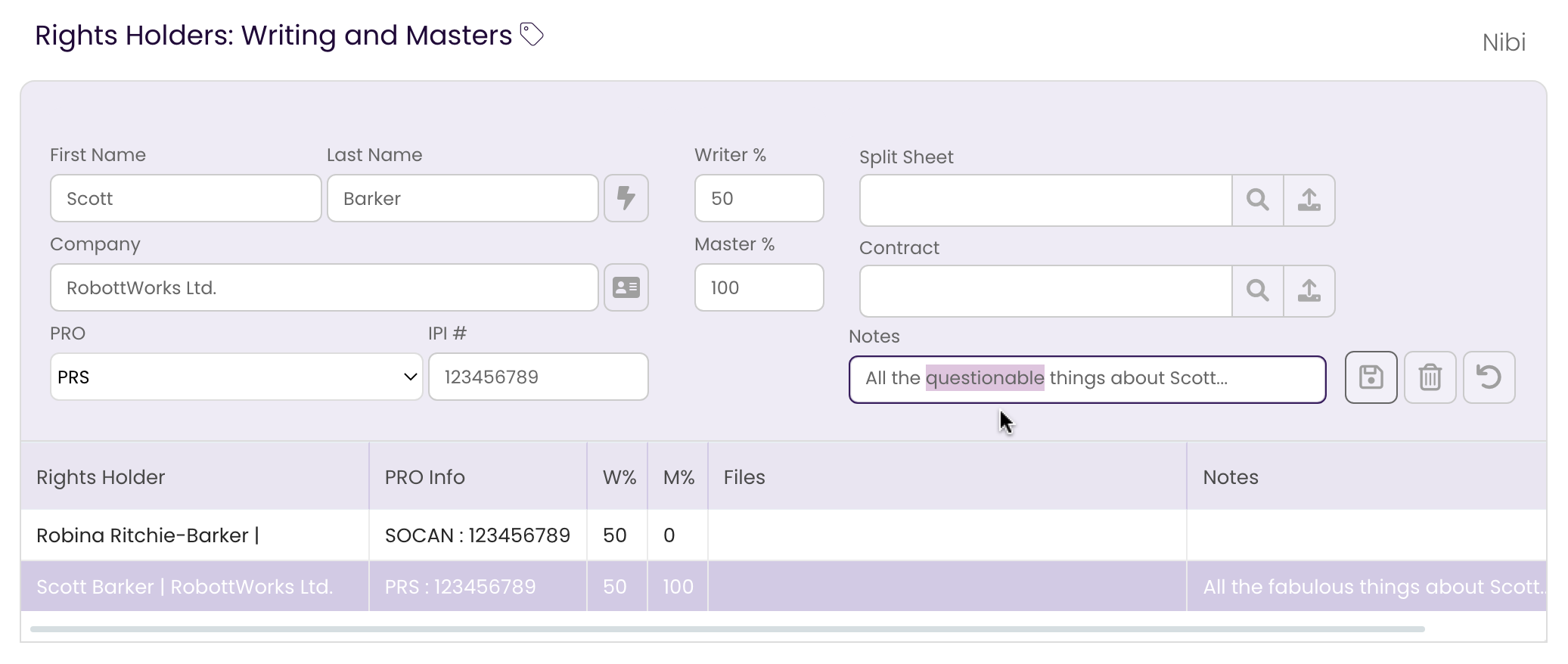
Task: Click the tag icon beside the page title
Action: [x=532, y=35]
